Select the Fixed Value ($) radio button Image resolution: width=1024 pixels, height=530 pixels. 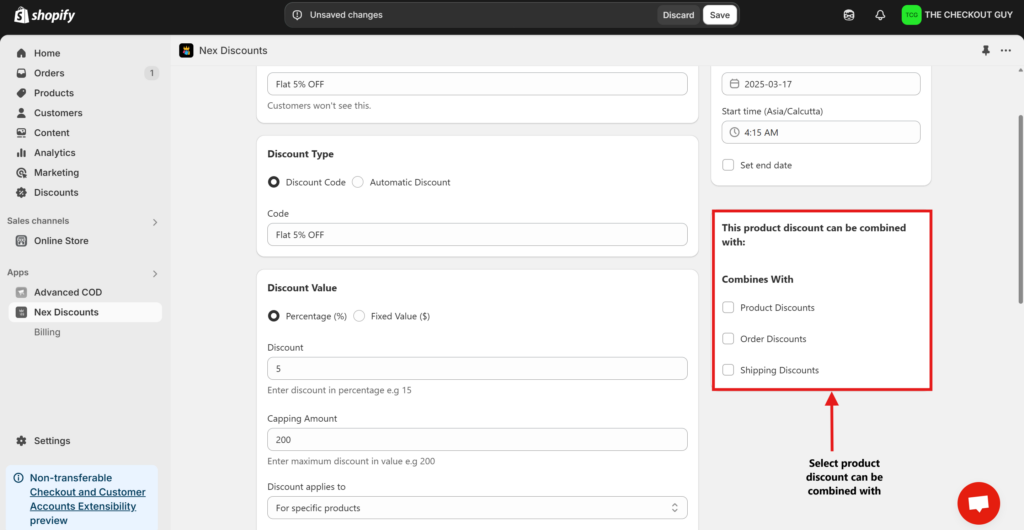coord(359,316)
